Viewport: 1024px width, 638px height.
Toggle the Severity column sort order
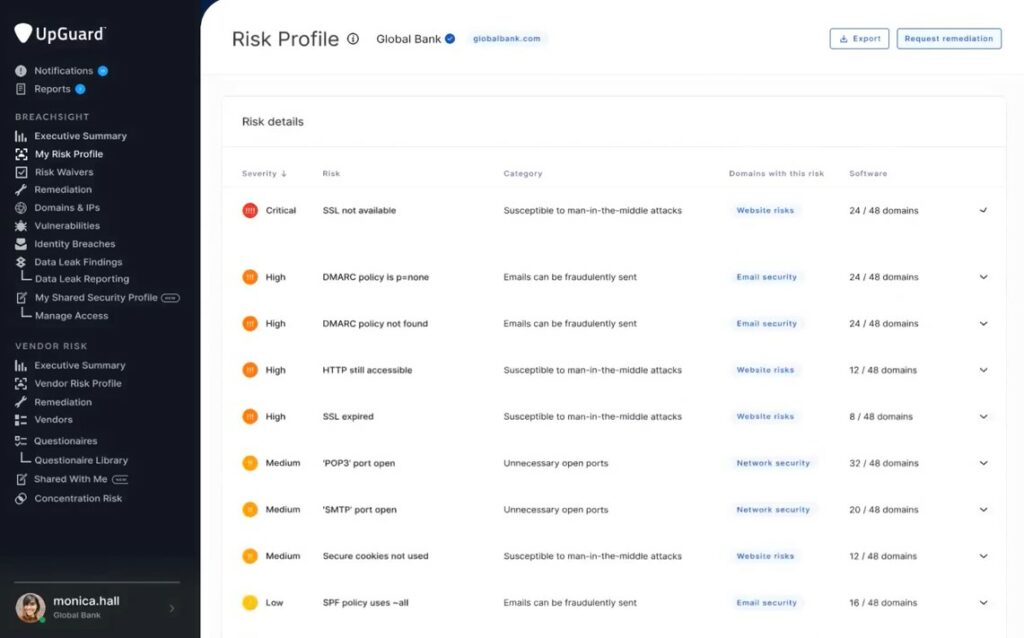264,172
